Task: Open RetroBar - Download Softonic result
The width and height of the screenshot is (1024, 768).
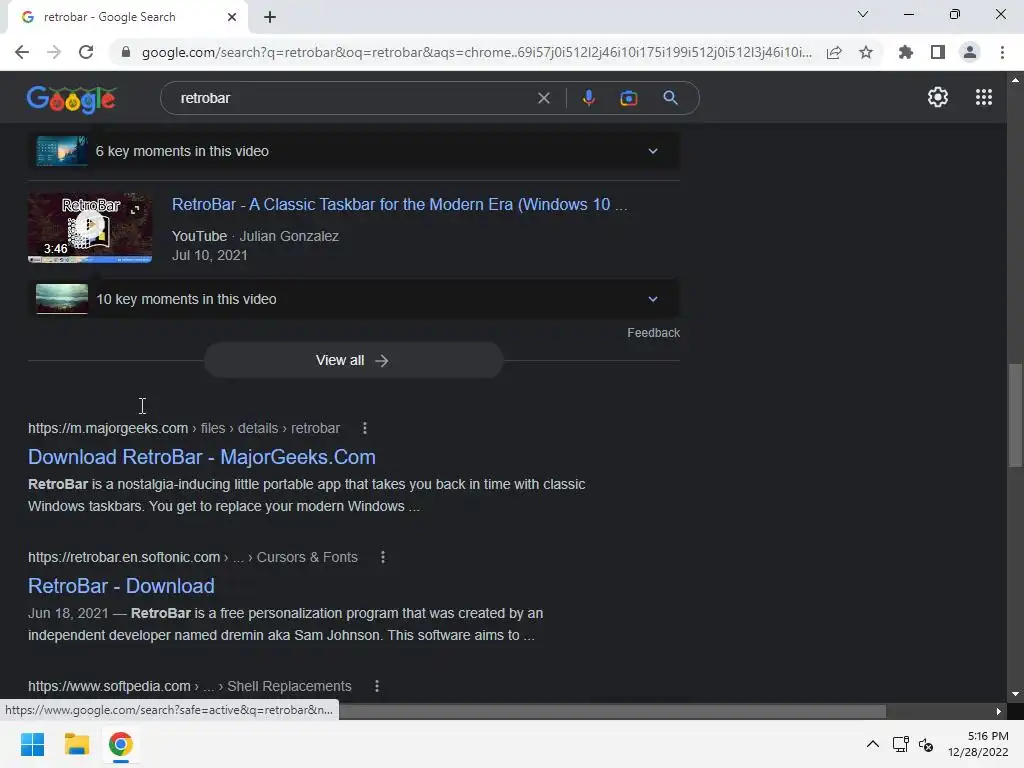Action: [x=121, y=586]
